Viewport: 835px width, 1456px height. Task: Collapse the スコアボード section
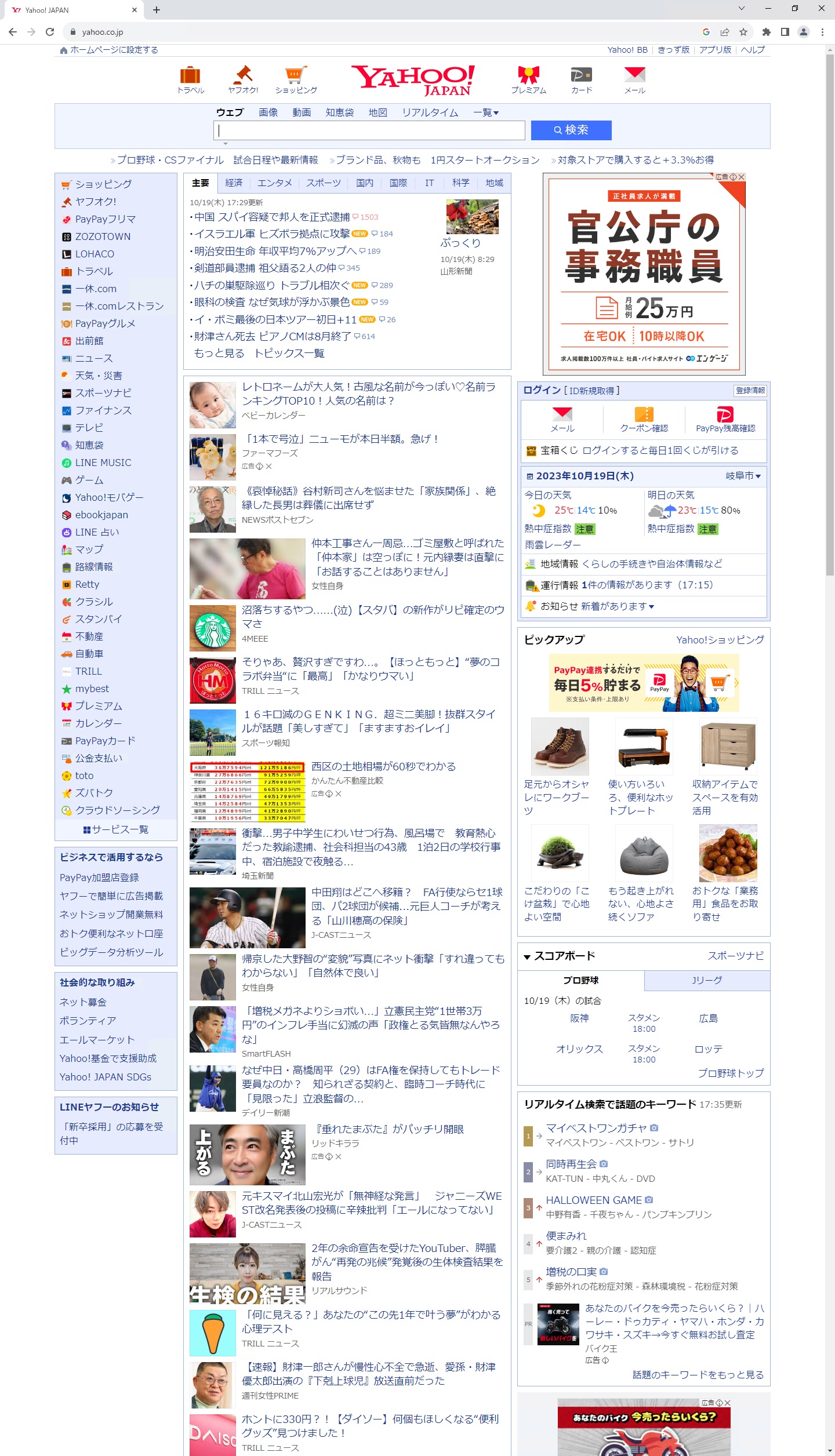click(x=527, y=957)
